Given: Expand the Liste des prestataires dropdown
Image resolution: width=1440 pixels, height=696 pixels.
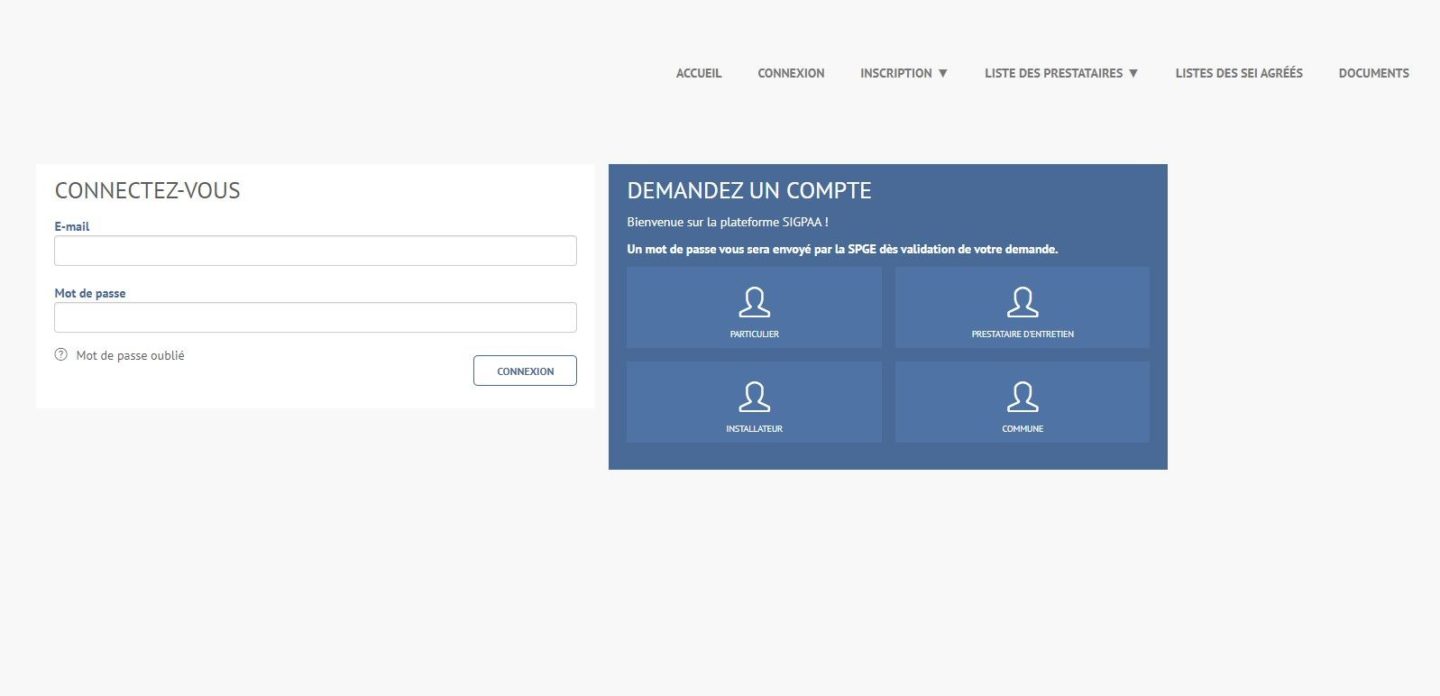Looking at the screenshot, I should tap(1062, 73).
